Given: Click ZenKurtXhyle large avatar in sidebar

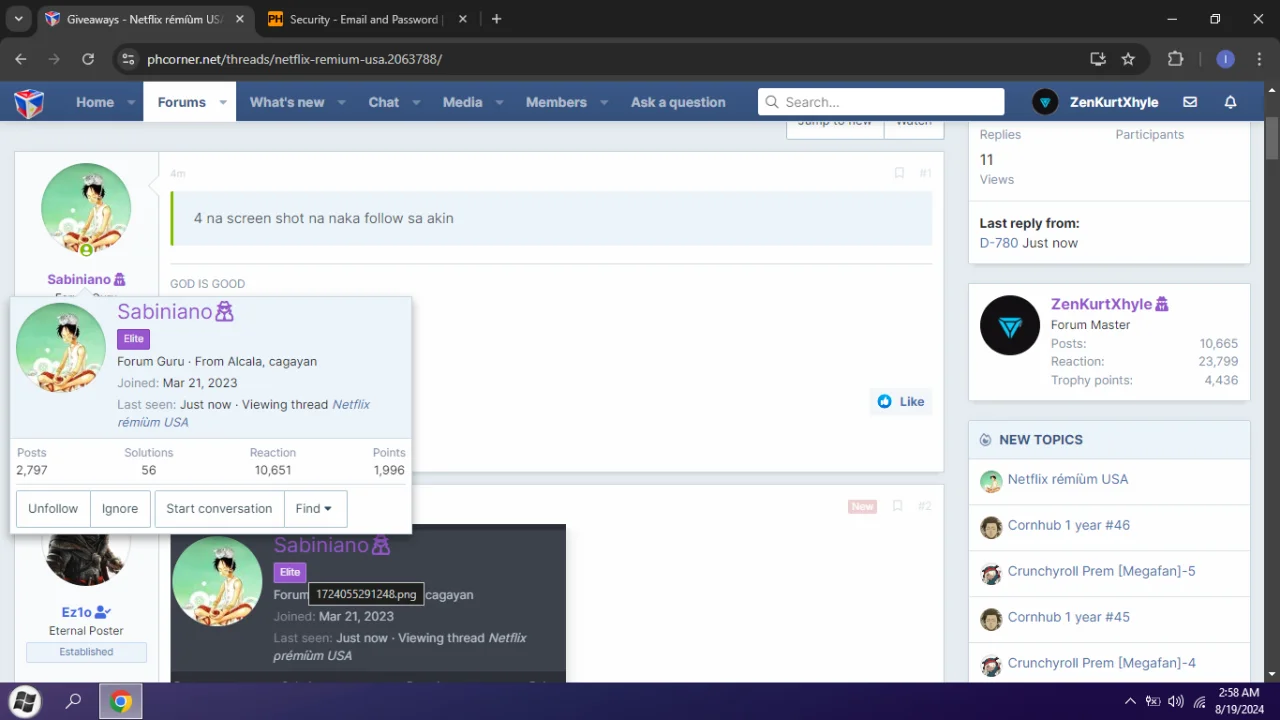Looking at the screenshot, I should (1010, 325).
